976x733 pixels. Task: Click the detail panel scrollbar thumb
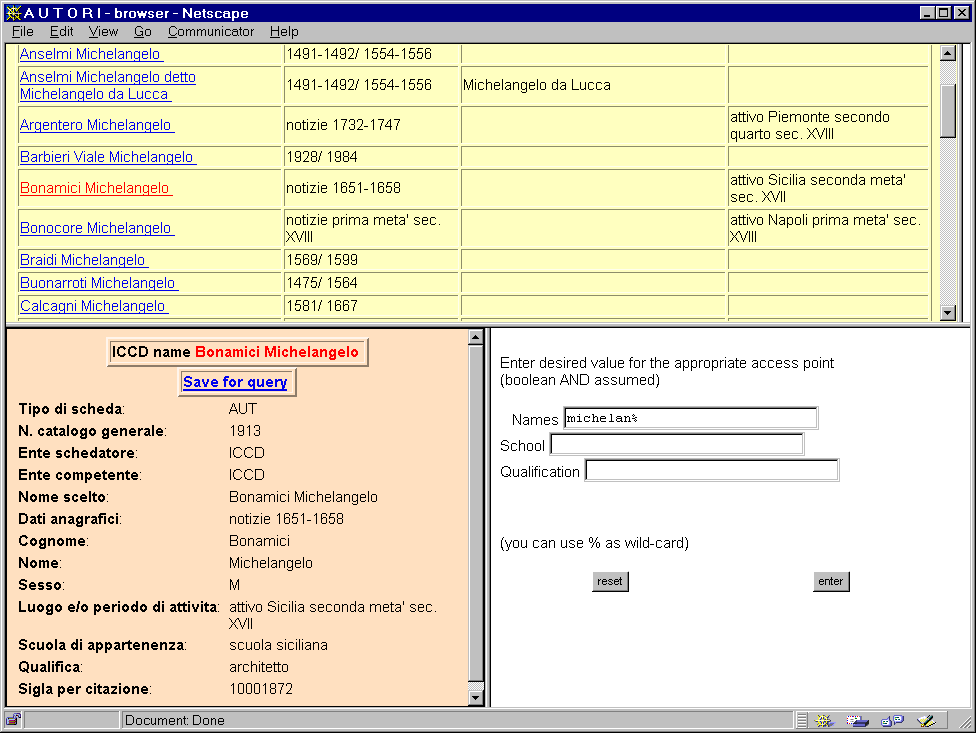[476, 513]
